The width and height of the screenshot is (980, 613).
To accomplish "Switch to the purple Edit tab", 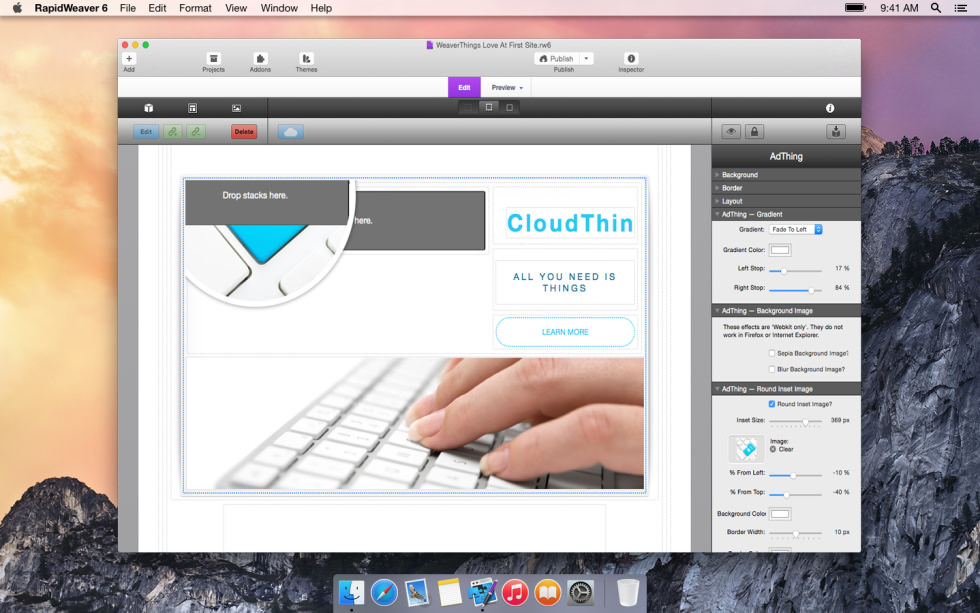I will (464, 87).
